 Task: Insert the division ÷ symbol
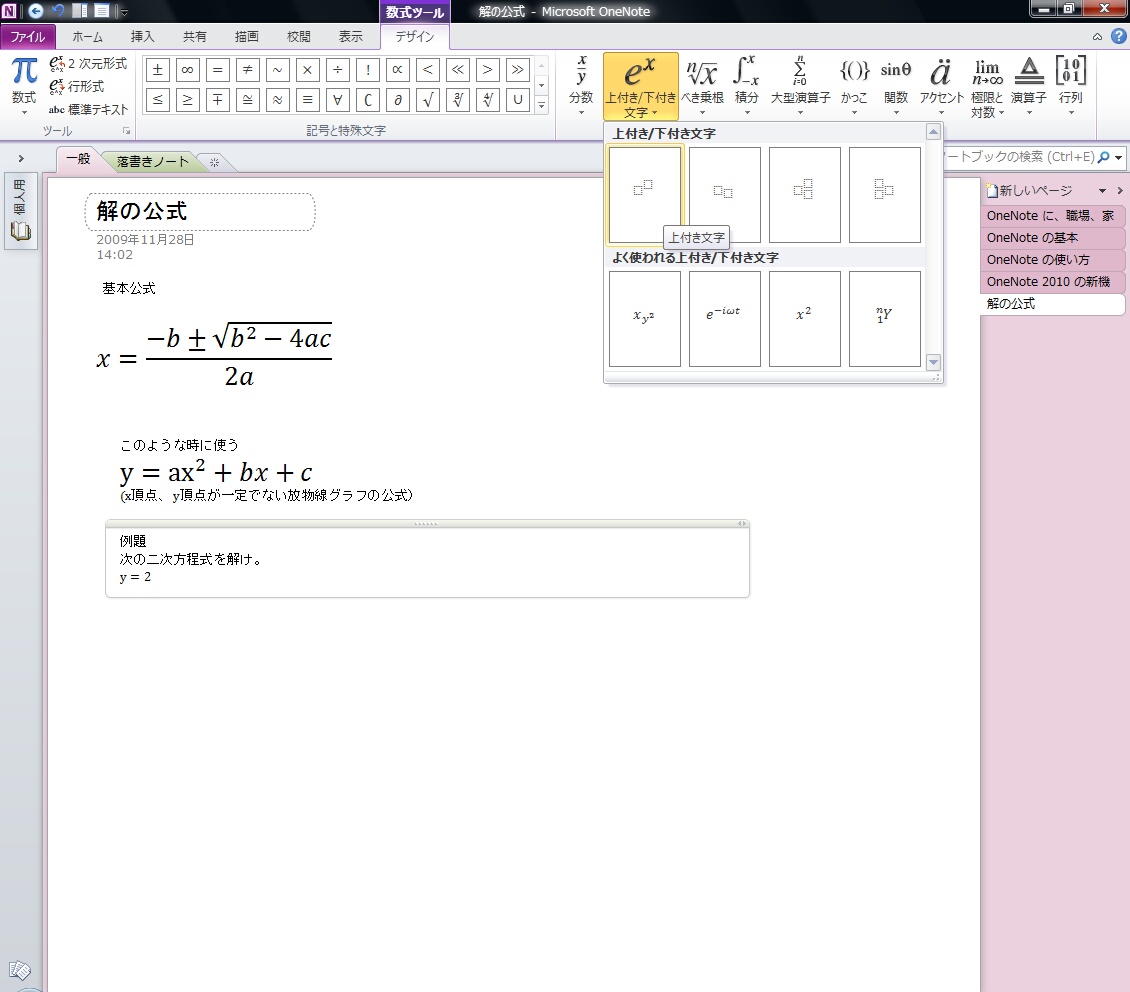[337, 70]
